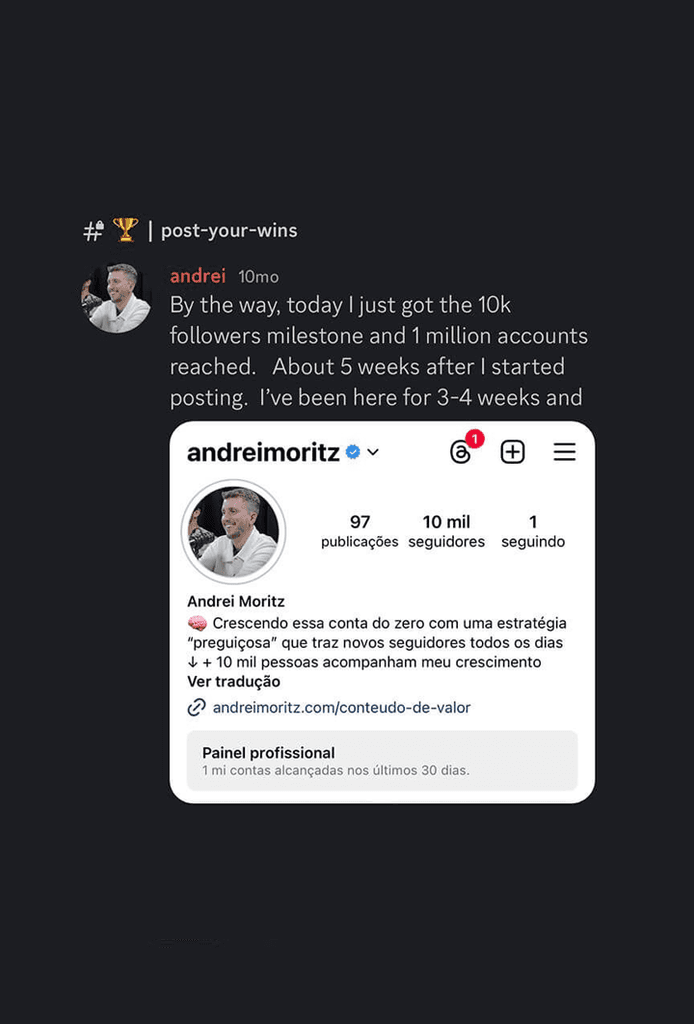Click the 10mo message timestamp

pos(259,277)
